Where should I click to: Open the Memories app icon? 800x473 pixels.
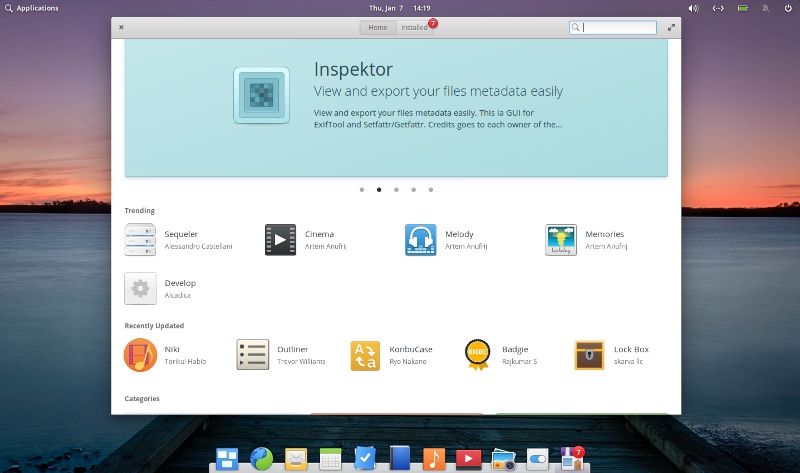point(561,240)
